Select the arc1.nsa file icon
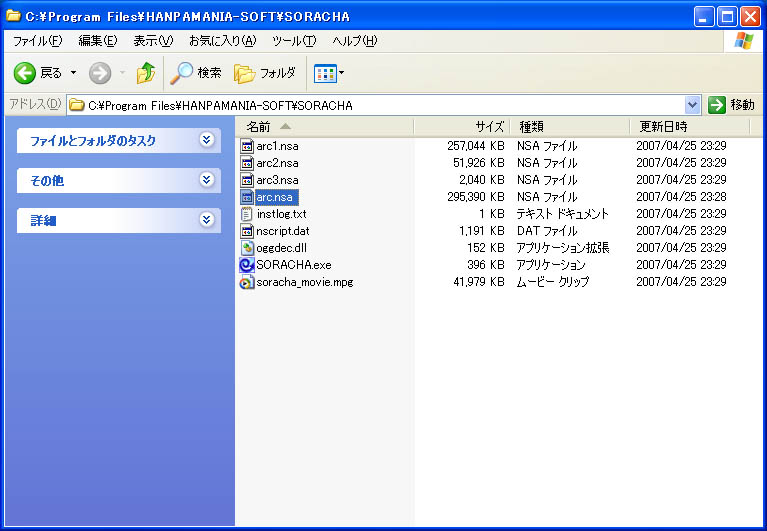 pyautogui.click(x=247, y=146)
